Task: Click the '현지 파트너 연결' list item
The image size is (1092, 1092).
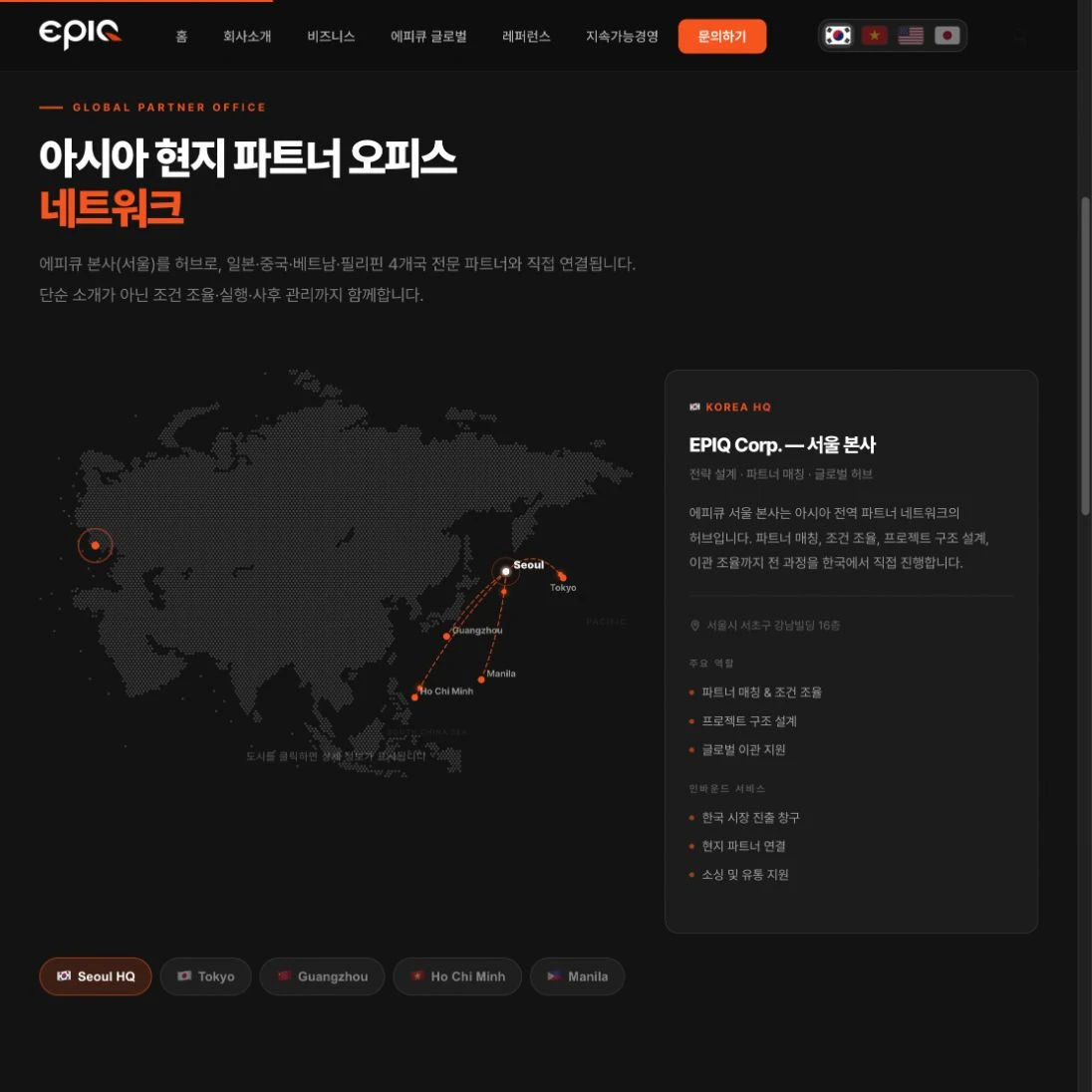Action: (744, 846)
